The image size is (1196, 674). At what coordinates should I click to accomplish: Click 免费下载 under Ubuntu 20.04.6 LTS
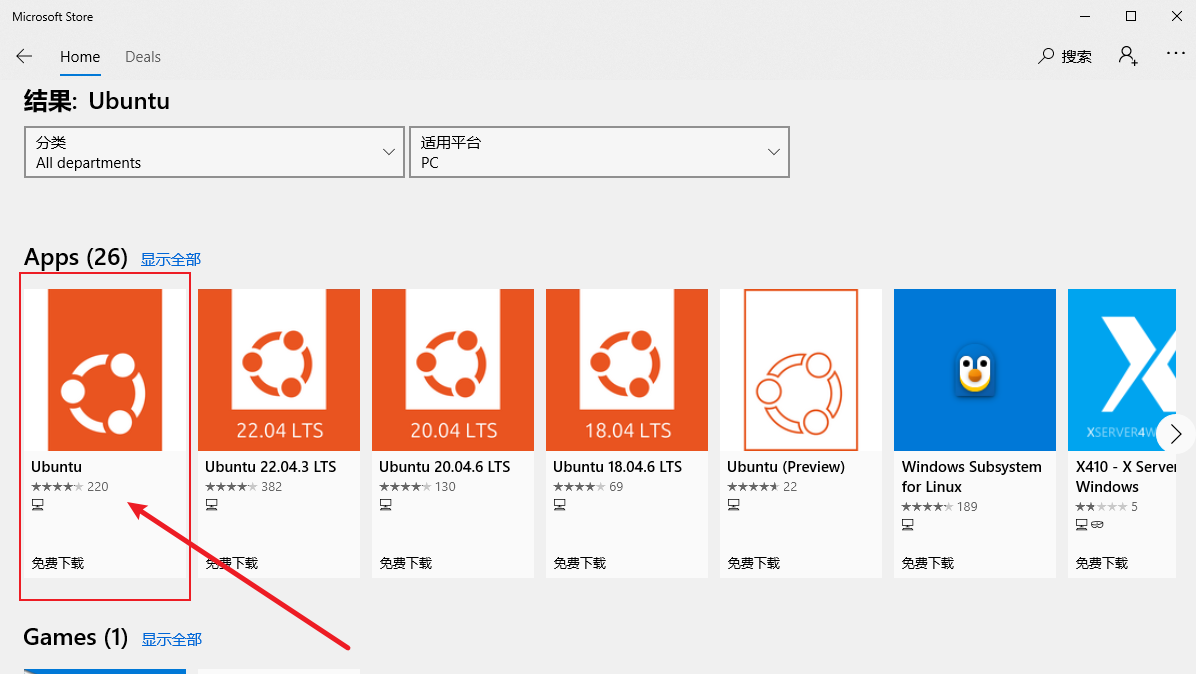tap(406, 563)
